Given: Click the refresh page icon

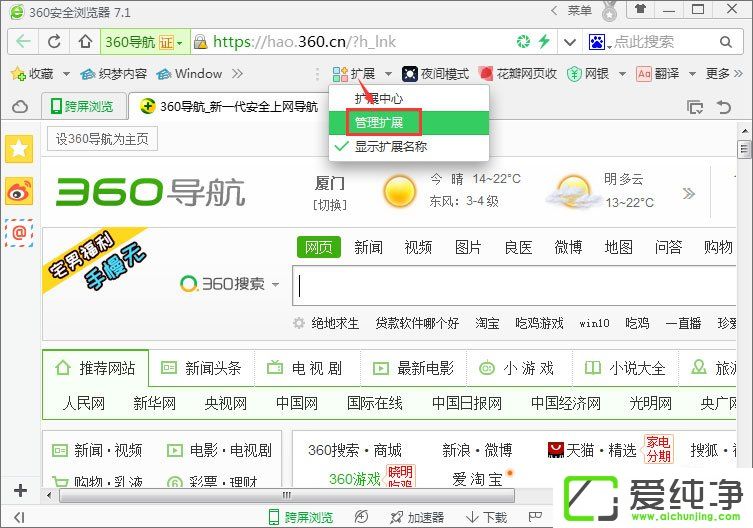Looking at the screenshot, I should pos(54,42).
